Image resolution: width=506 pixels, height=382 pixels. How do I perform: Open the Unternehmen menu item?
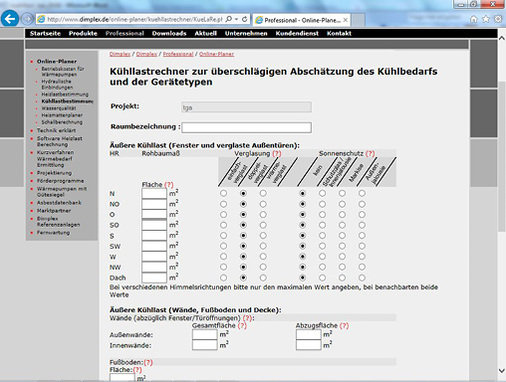tap(246, 33)
